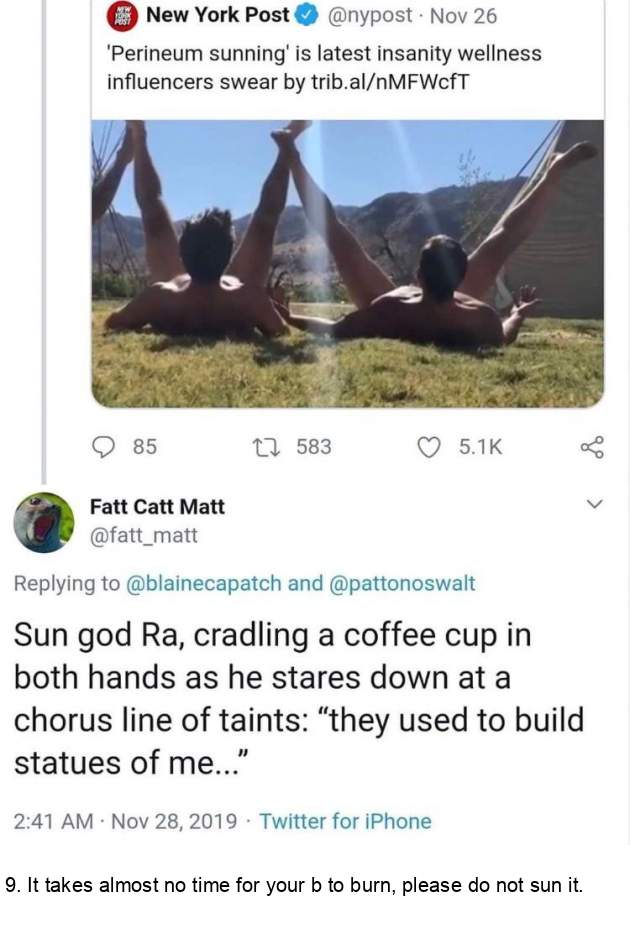630x940 pixels.
Task: Click the share icon on the tweet
Action: pos(592,447)
